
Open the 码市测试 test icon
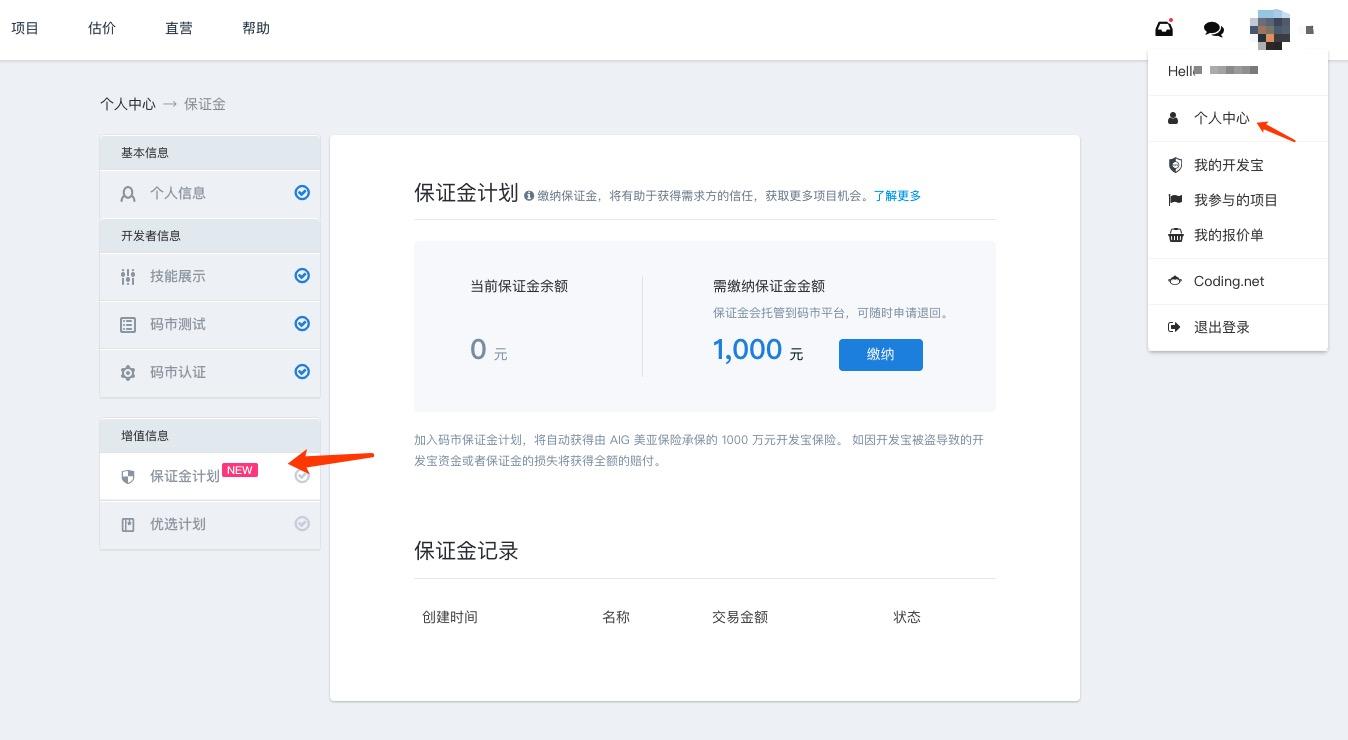point(128,324)
